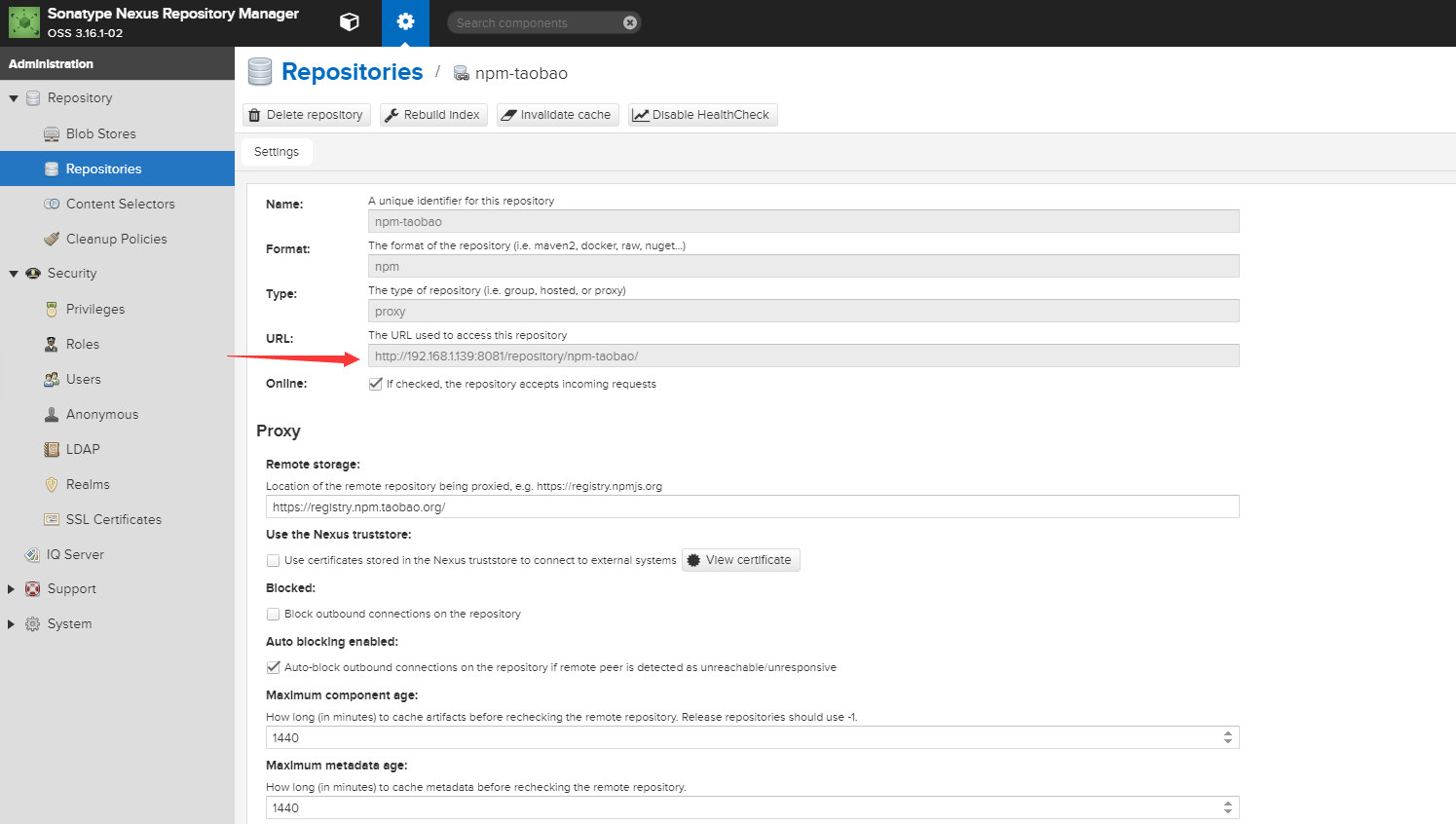1456x824 pixels.
Task: Expand the Support section
Action: 12,588
